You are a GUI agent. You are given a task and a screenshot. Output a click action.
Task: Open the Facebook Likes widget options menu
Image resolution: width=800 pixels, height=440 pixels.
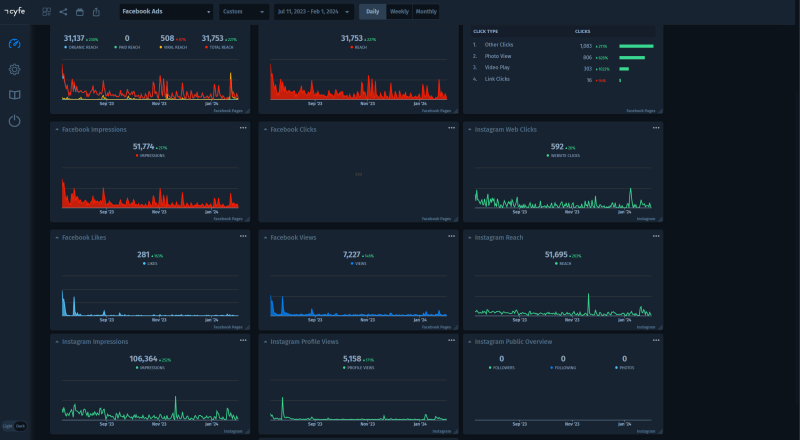pyautogui.click(x=243, y=236)
